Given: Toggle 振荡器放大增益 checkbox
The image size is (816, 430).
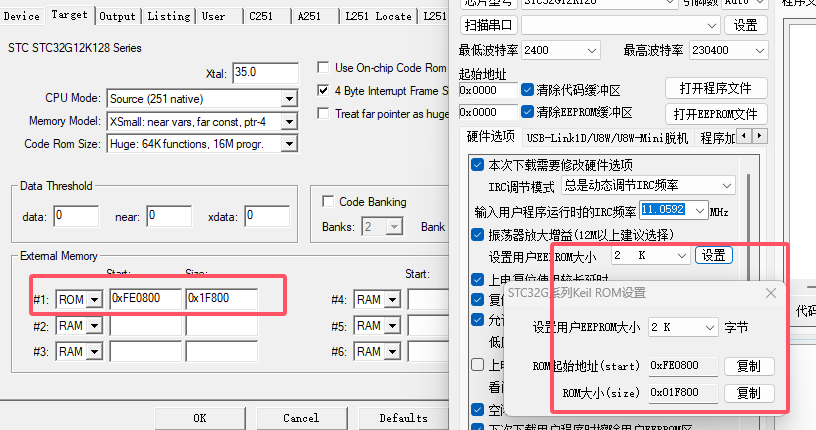Looking at the screenshot, I should [x=477, y=235].
